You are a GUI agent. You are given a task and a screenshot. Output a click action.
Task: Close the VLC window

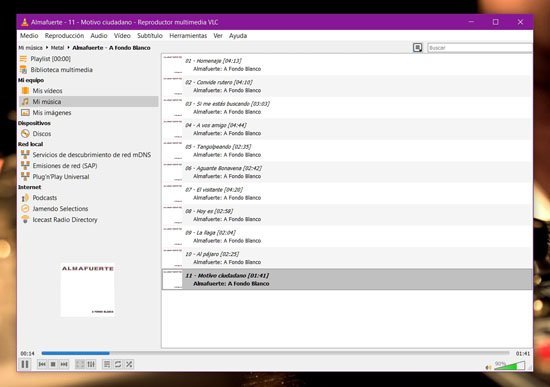pos(520,22)
